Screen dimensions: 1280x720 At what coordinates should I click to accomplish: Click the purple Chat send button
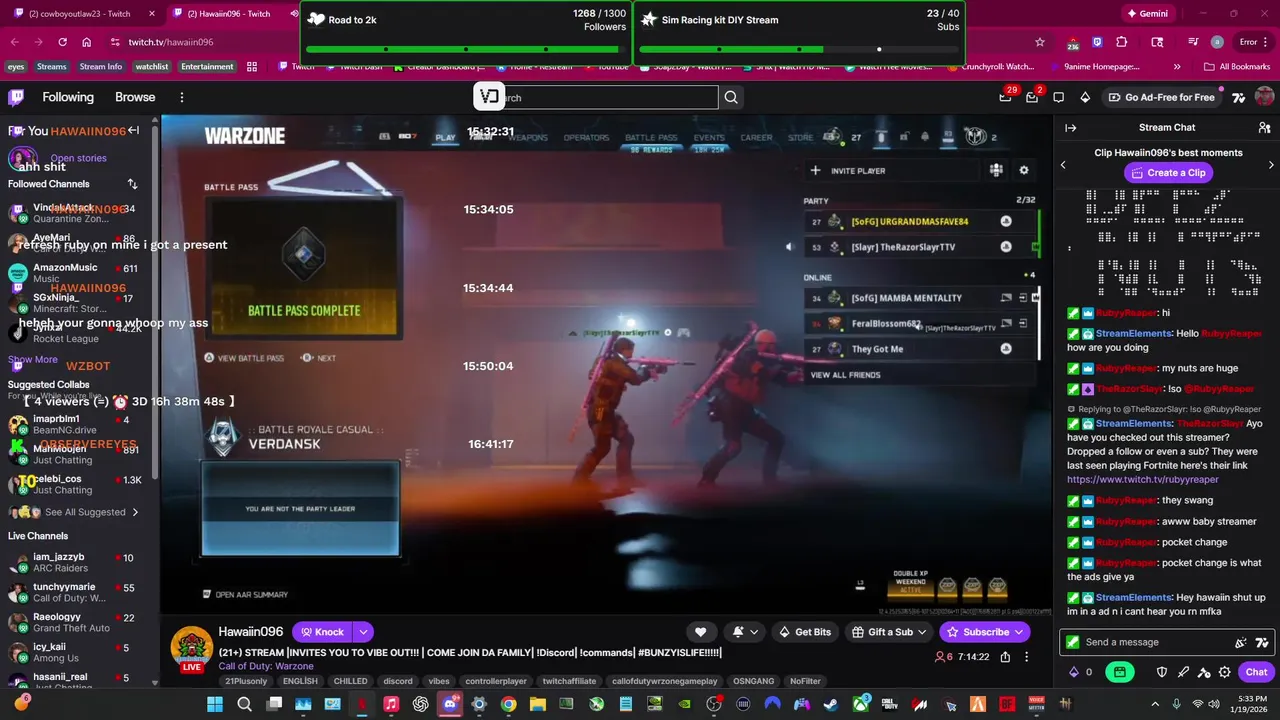click(1256, 672)
